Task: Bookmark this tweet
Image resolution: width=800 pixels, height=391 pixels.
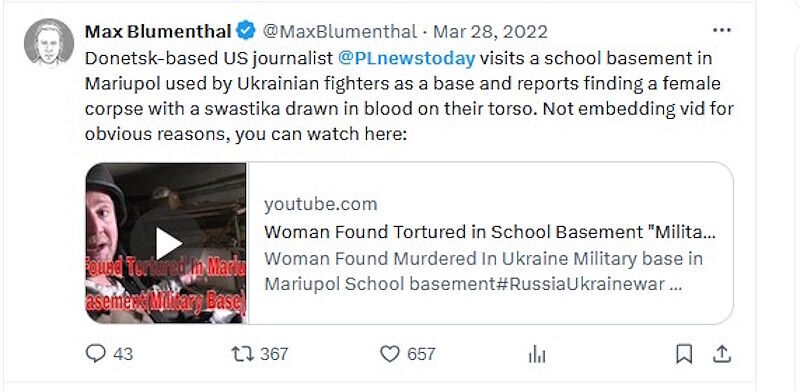Action: point(684,354)
